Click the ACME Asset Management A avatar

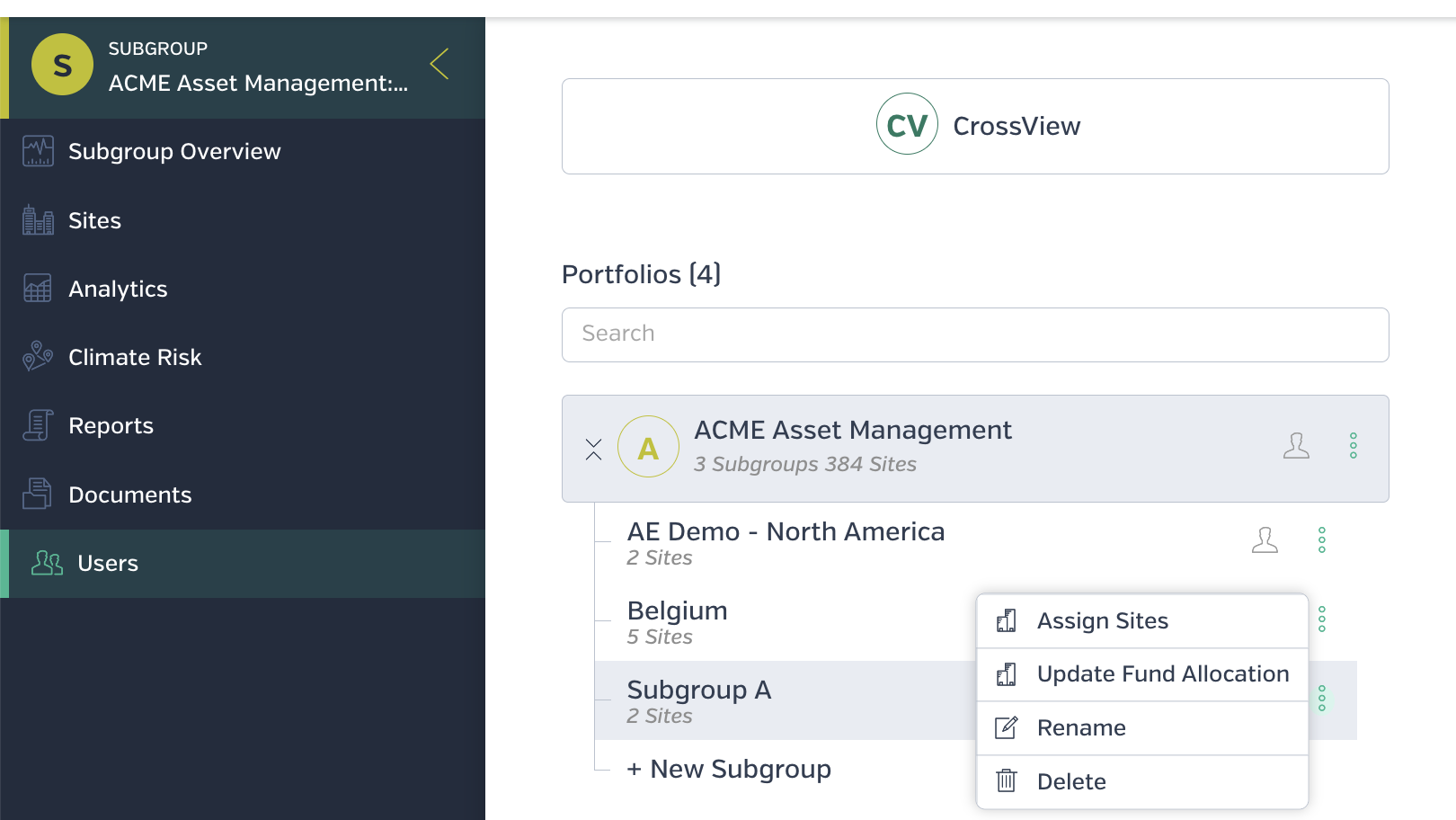[x=648, y=446]
